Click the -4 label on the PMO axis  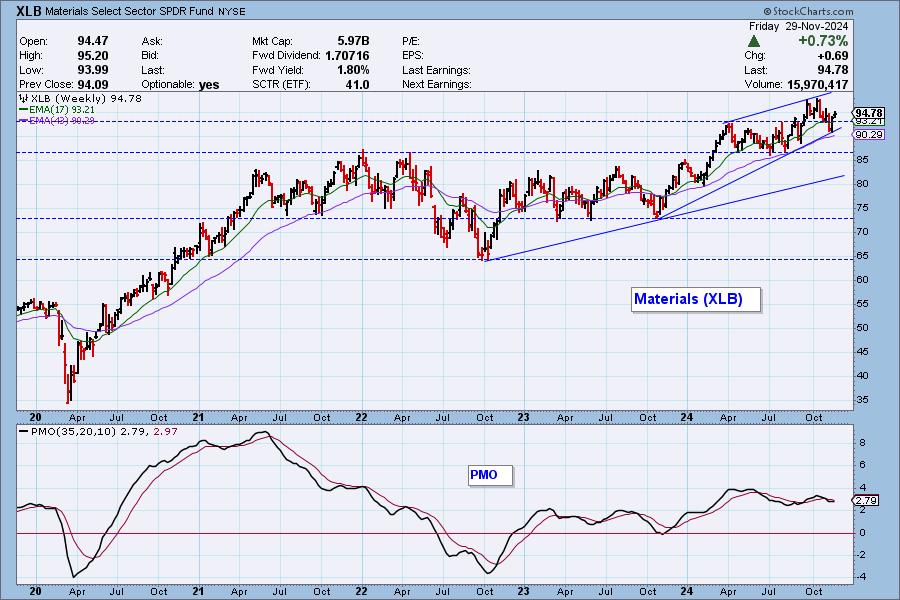click(862, 577)
